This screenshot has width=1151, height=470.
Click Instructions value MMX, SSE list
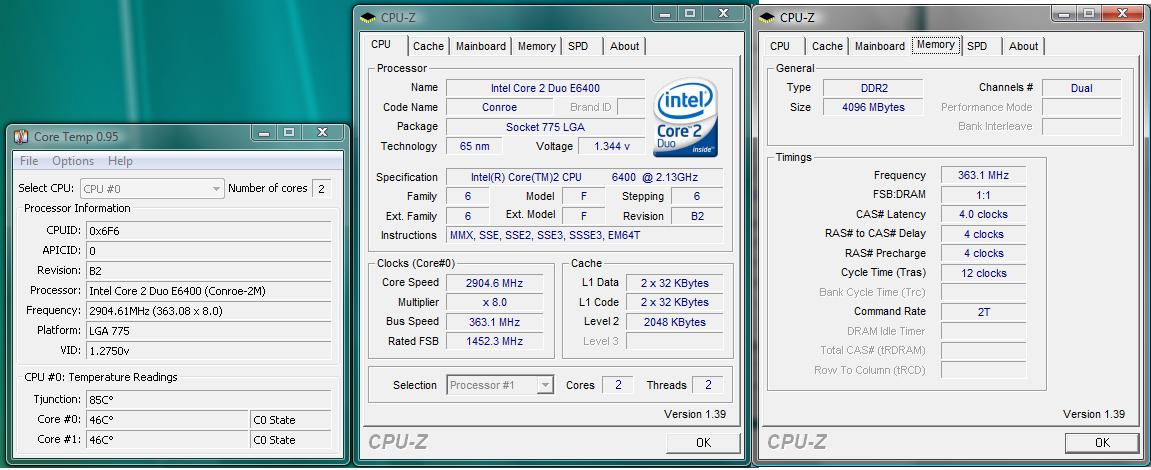(x=584, y=236)
